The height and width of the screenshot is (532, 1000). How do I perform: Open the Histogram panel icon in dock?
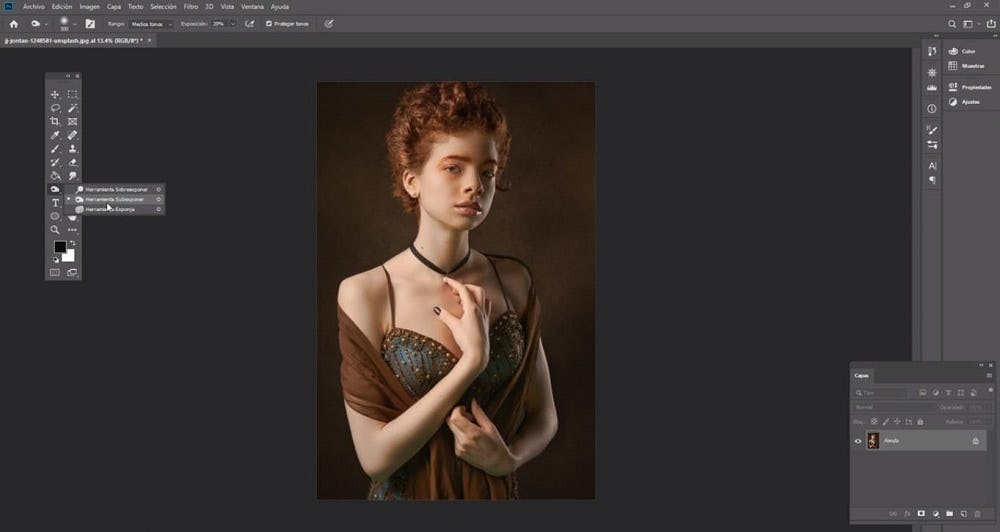click(x=932, y=87)
